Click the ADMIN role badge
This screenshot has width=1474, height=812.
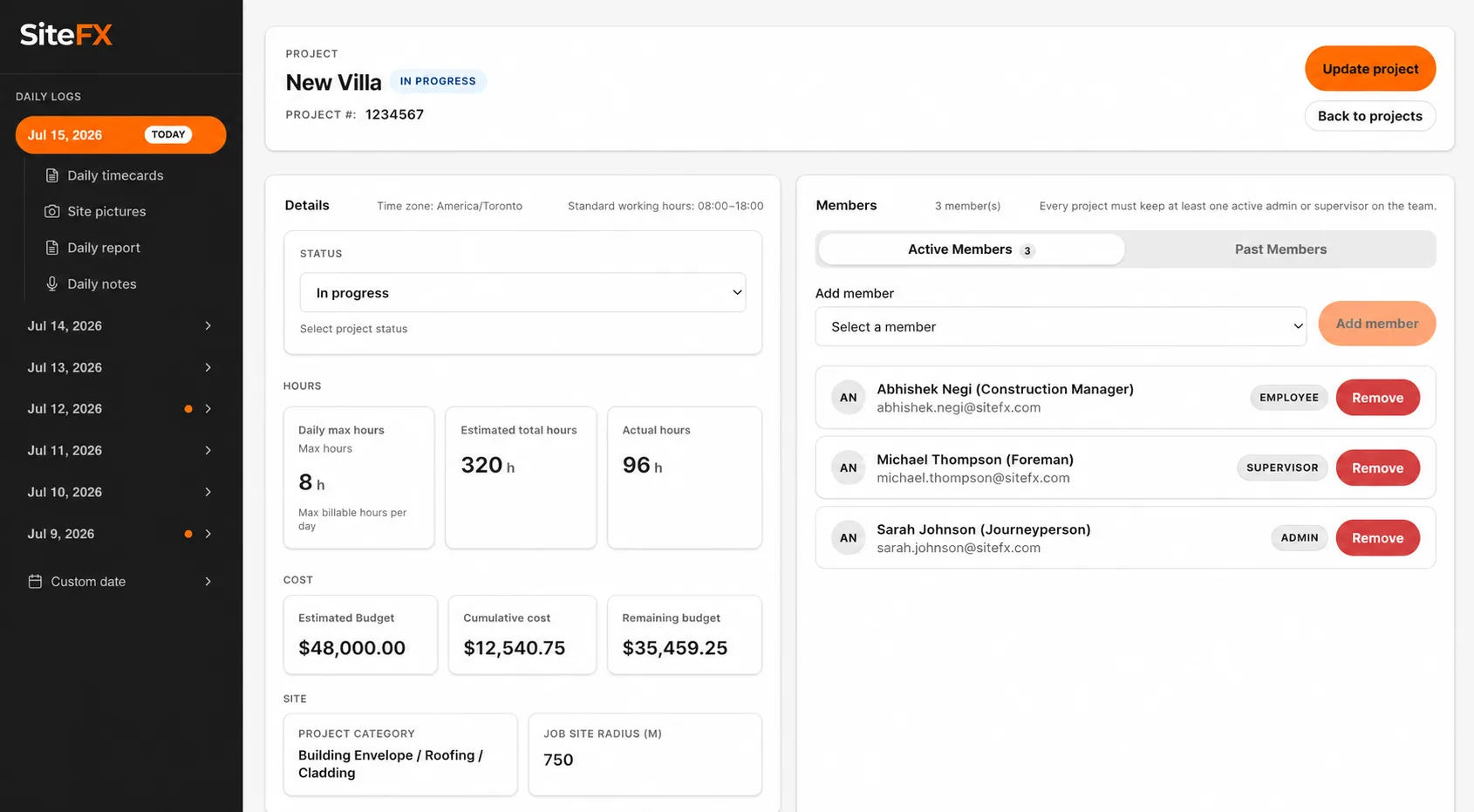click(x=1300, y=538)
